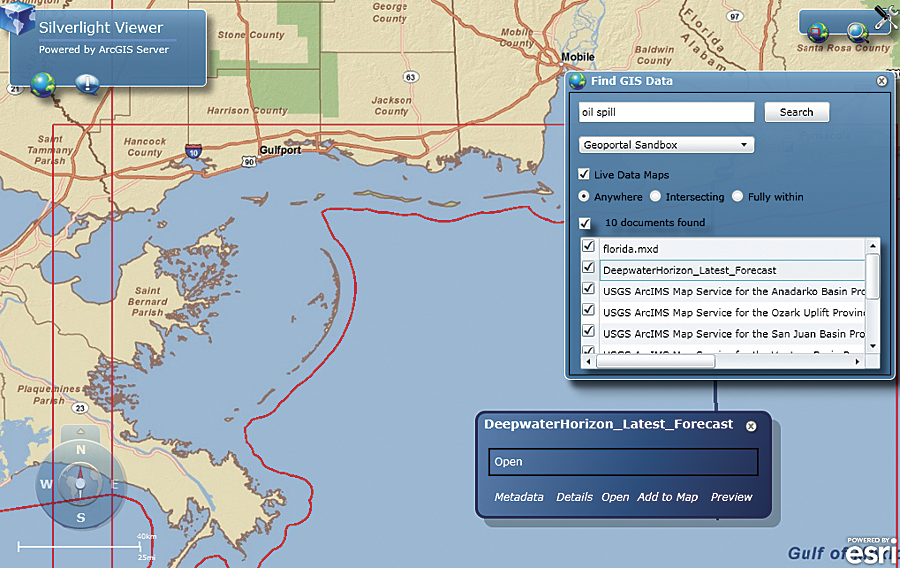900x568 pixels.
Task: Click the globe icon under Silverlight Viewer
Action: pyautogui.click(x=43, y=84)
